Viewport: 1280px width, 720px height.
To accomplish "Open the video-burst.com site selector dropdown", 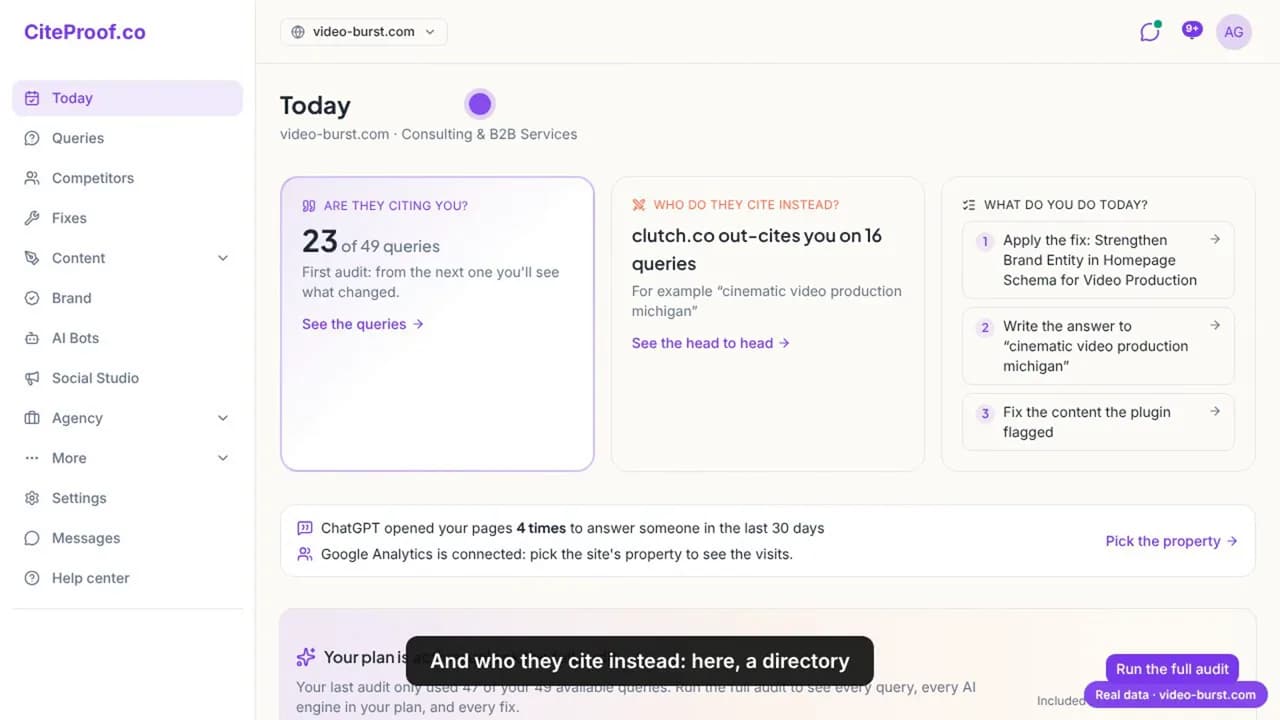I will pos(364,32).
